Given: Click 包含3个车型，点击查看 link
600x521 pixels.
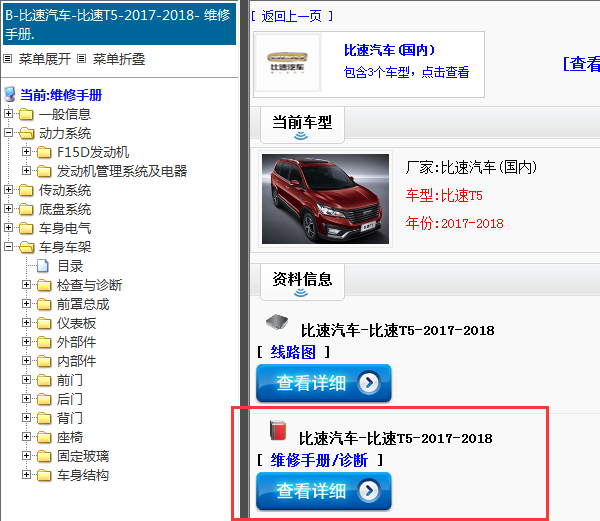Looking at the screenshot, I should pos(406,72).
